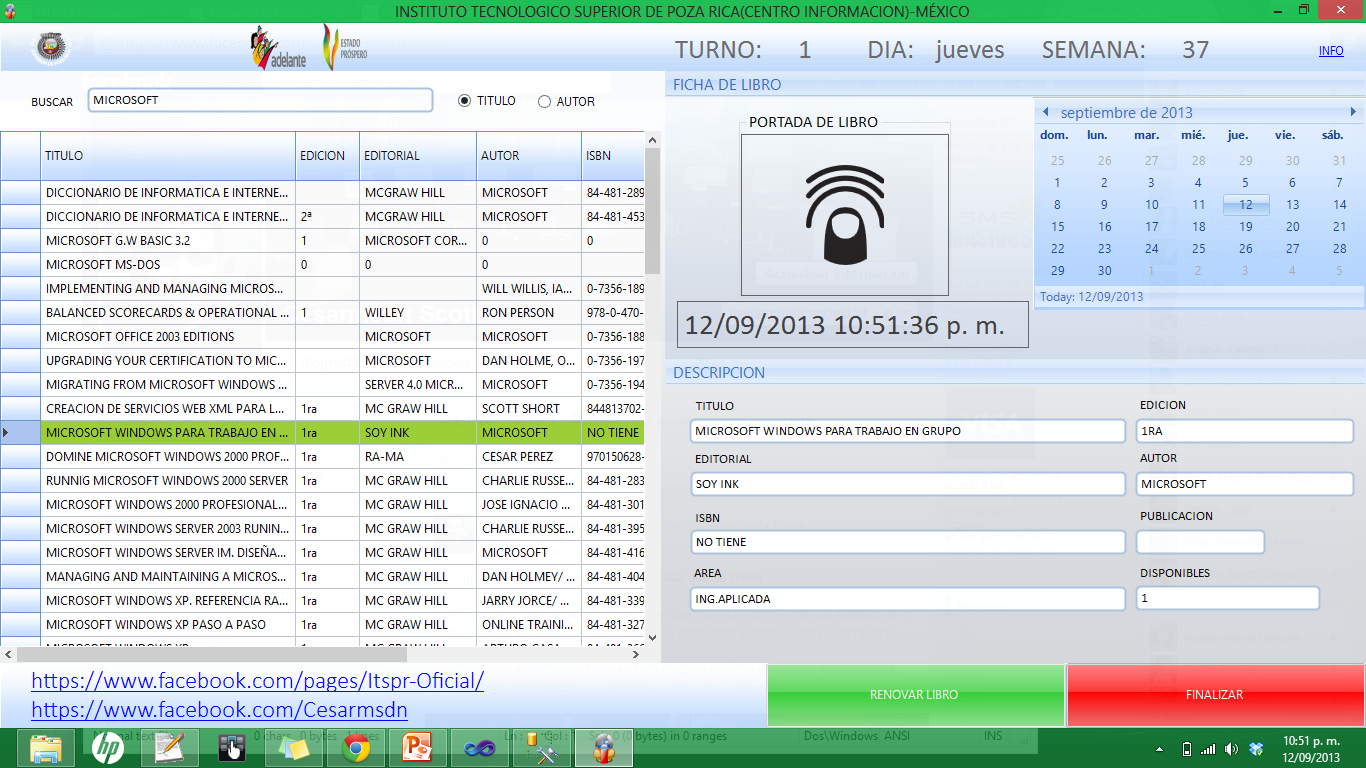Select row 'MICROSOFT OFFICE 2003 EDITIONS'
Viewport: 1366px width, 768px height.
pos(322,337)
